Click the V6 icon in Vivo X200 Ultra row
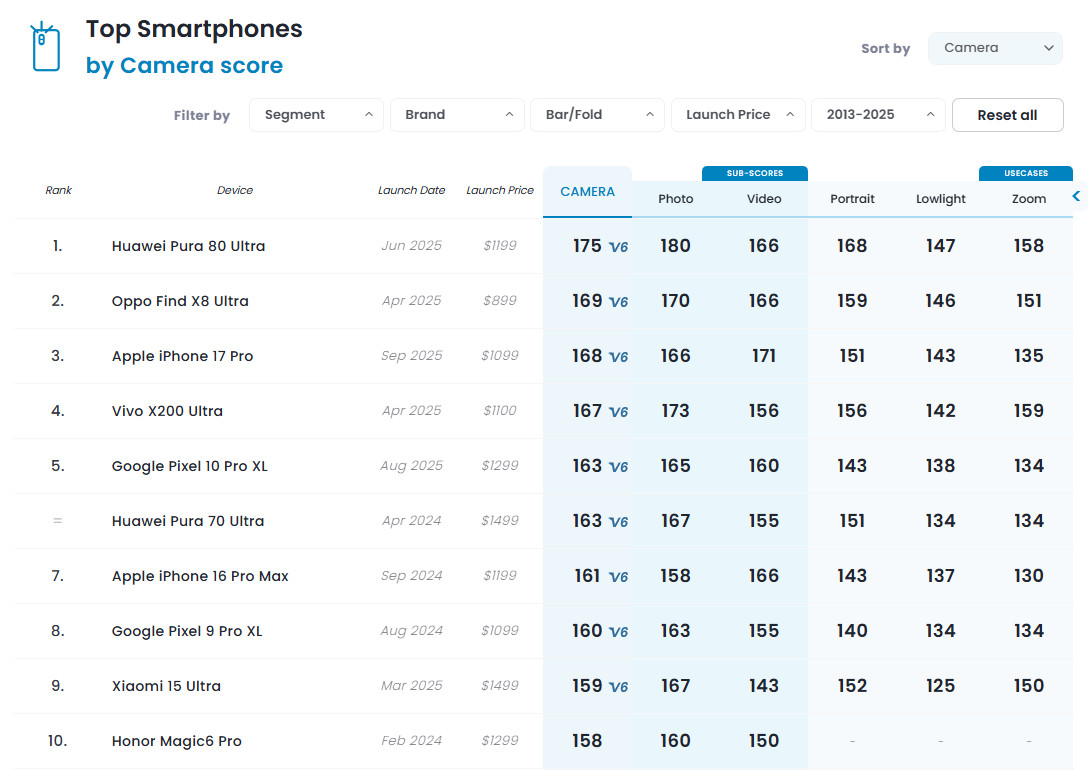The height and width of the screenshot is (770, 1092). [x=618, y=412]
